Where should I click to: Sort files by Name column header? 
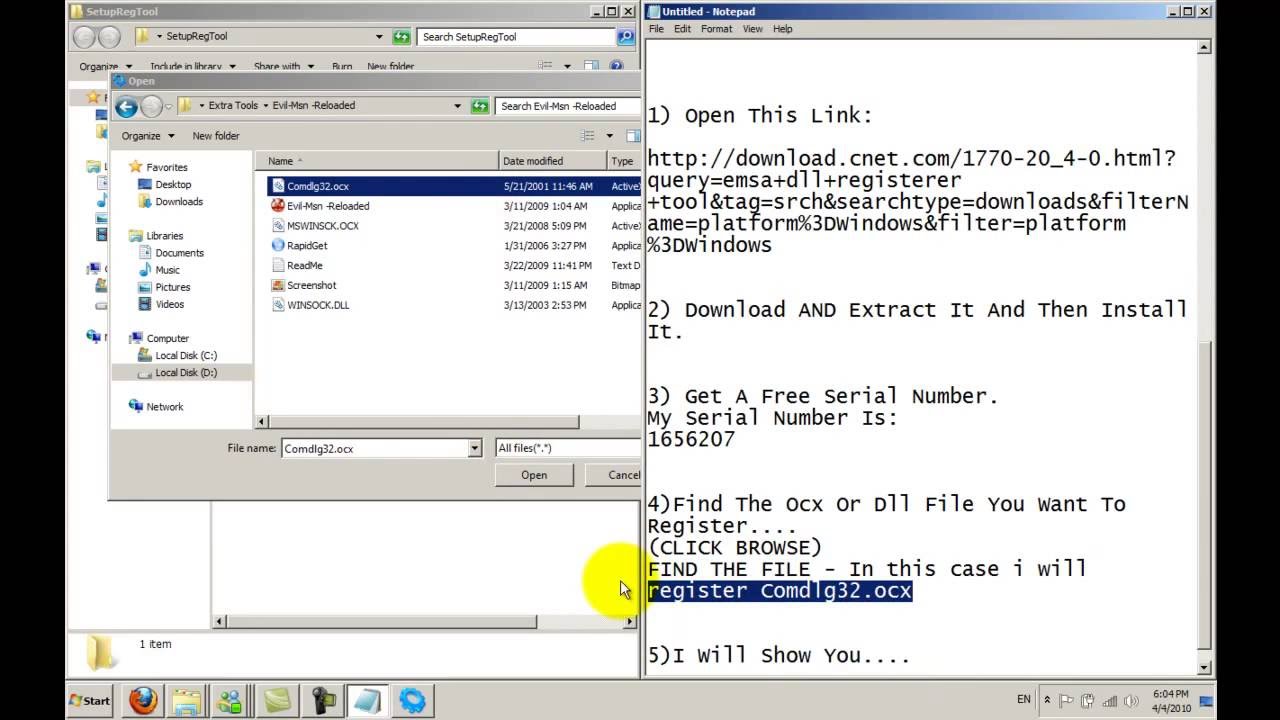coord(378,161)
